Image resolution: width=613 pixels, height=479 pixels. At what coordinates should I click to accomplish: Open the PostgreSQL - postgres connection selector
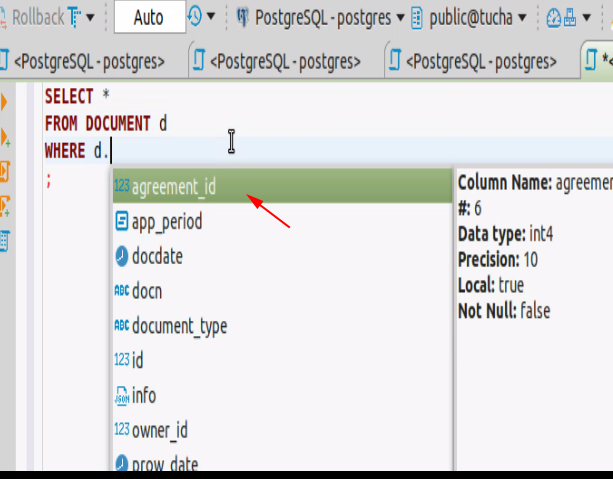[x=330, y=18]
